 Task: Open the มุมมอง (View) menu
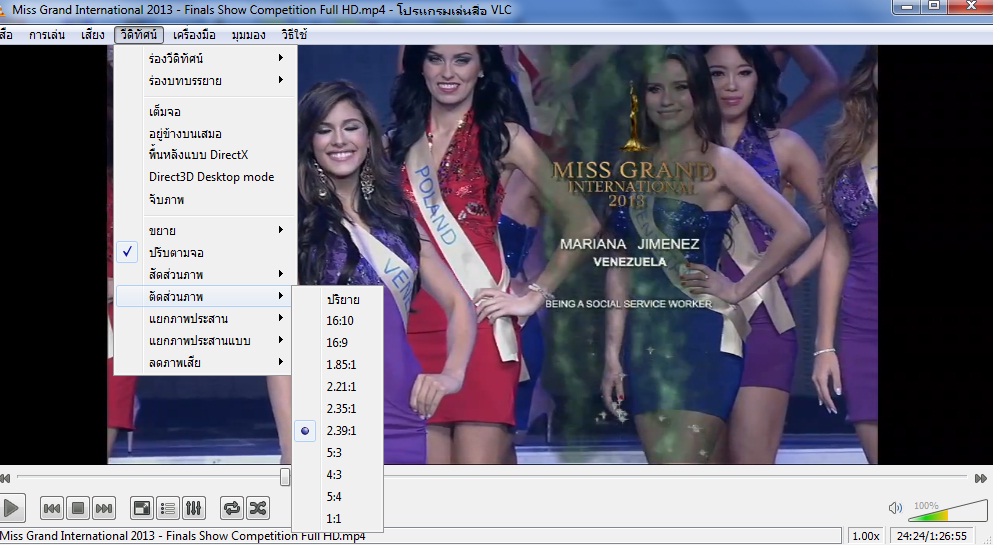pos(249,34)
